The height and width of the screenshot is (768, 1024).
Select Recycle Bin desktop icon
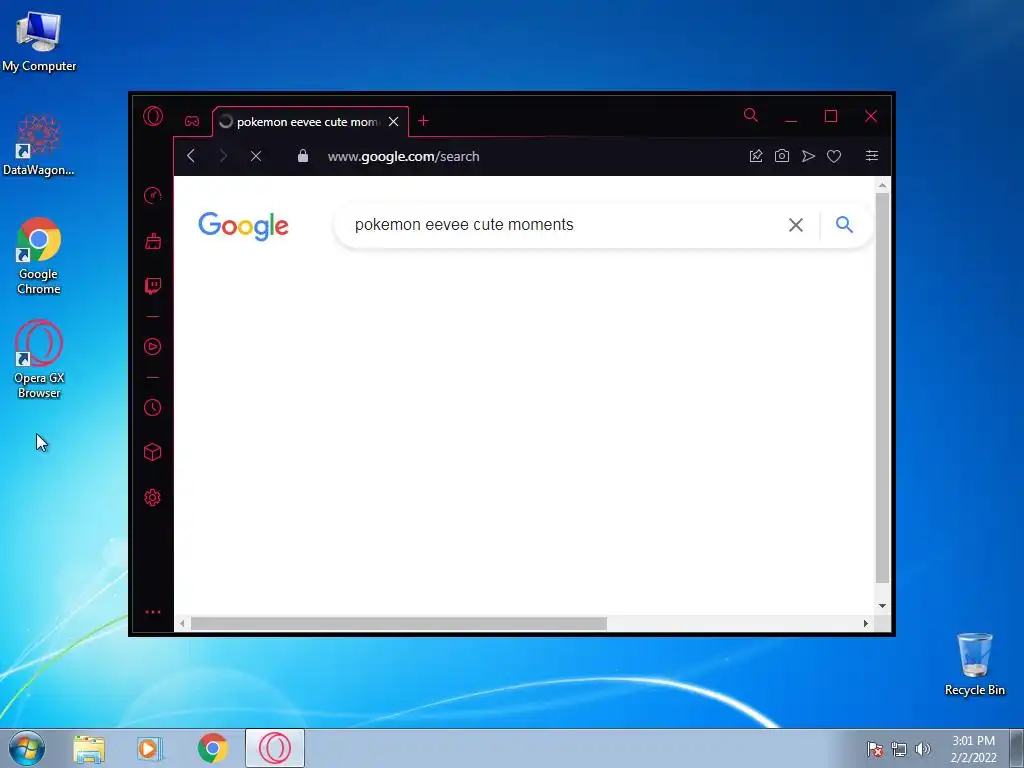click(974, 664)
